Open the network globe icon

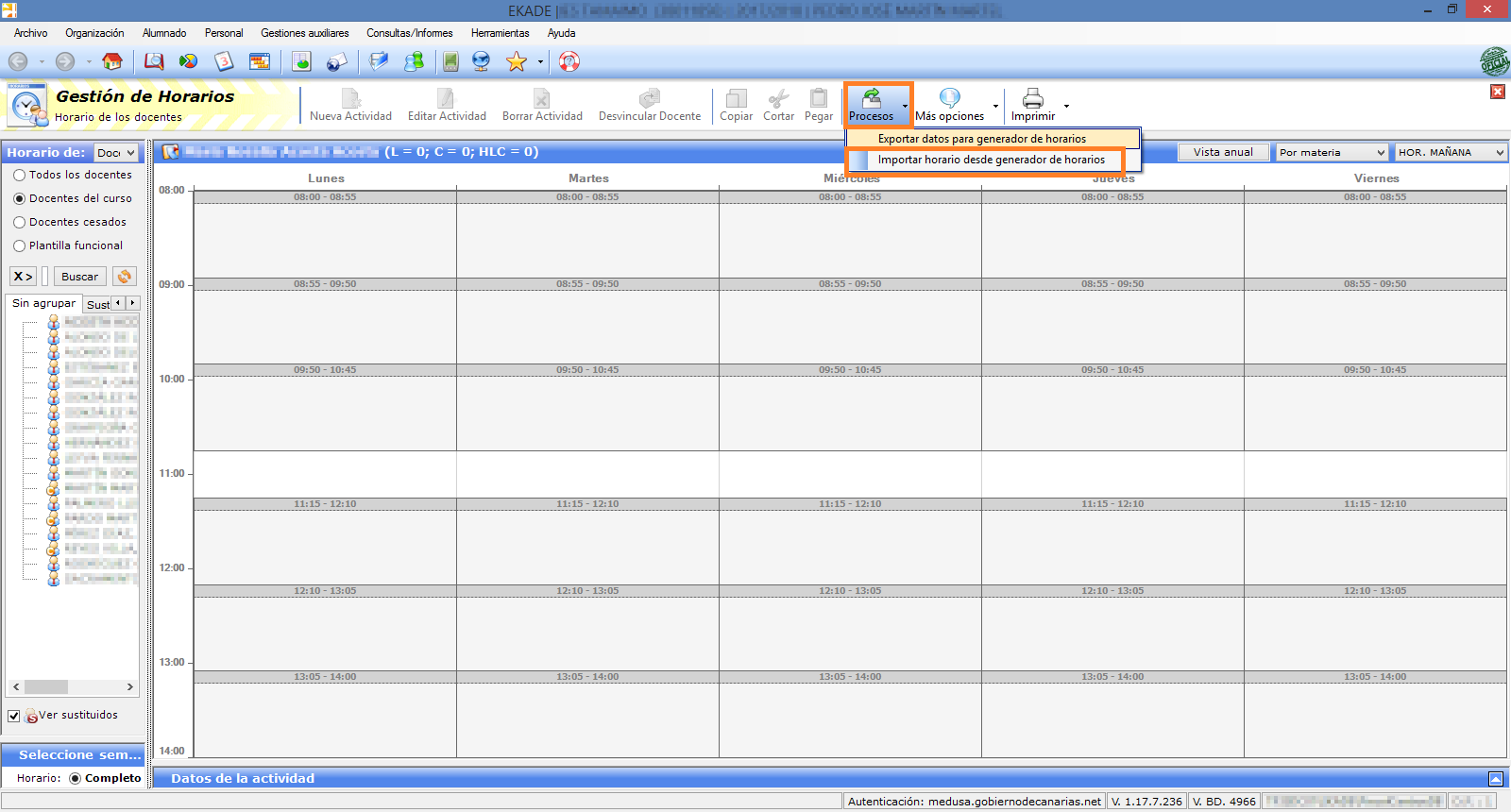coord(482,61)
